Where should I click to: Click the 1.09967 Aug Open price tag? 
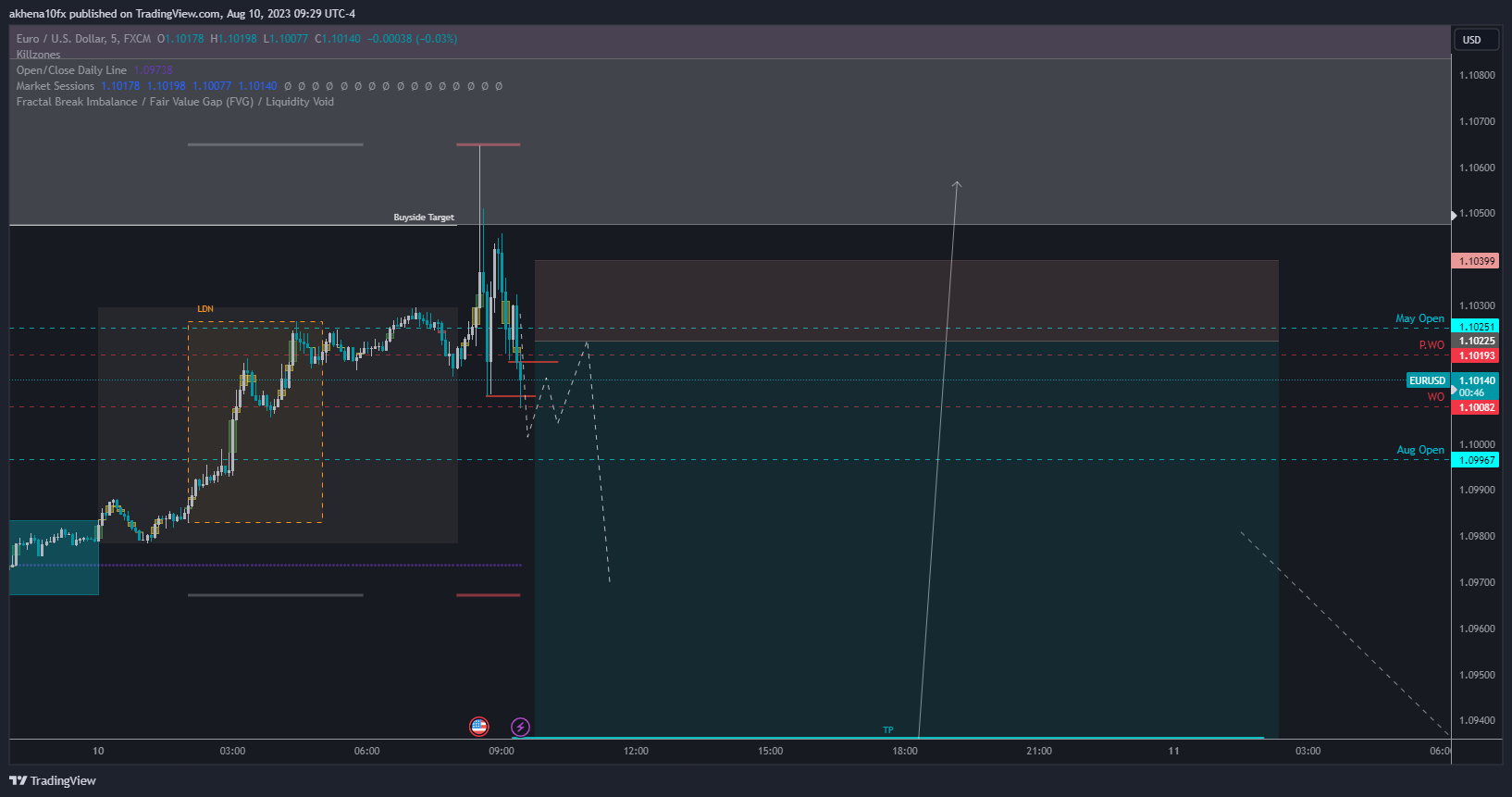pos(1476,460)
